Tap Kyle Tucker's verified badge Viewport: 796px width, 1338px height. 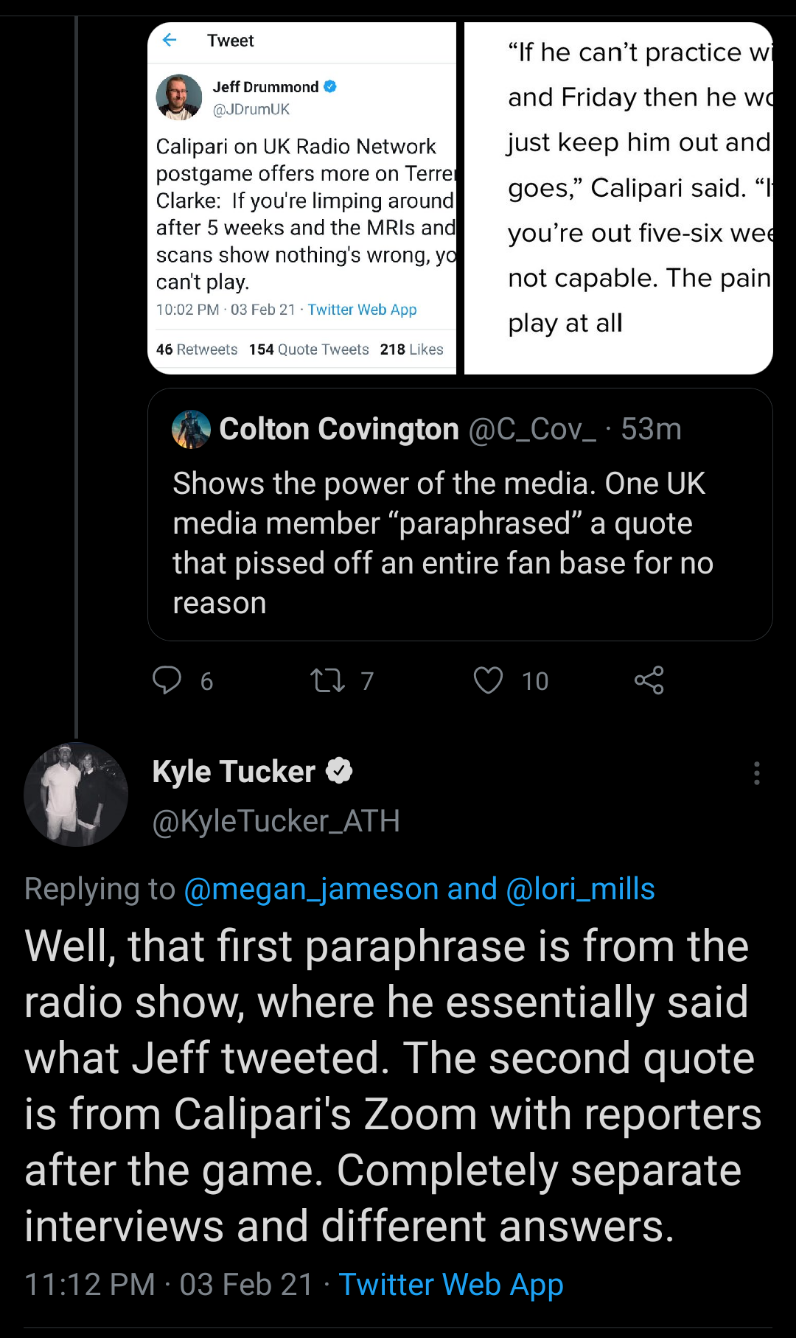coord(339,771)
